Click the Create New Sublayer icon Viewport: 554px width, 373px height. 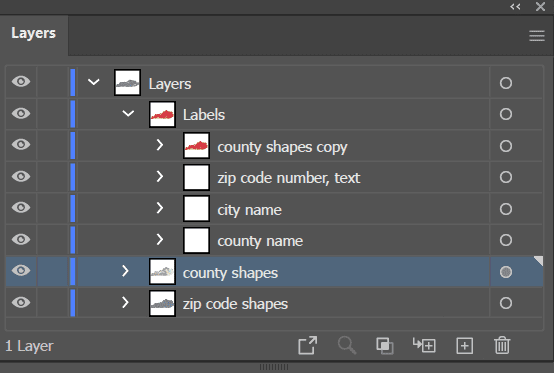pyautogui.click(x=424, y=345)
